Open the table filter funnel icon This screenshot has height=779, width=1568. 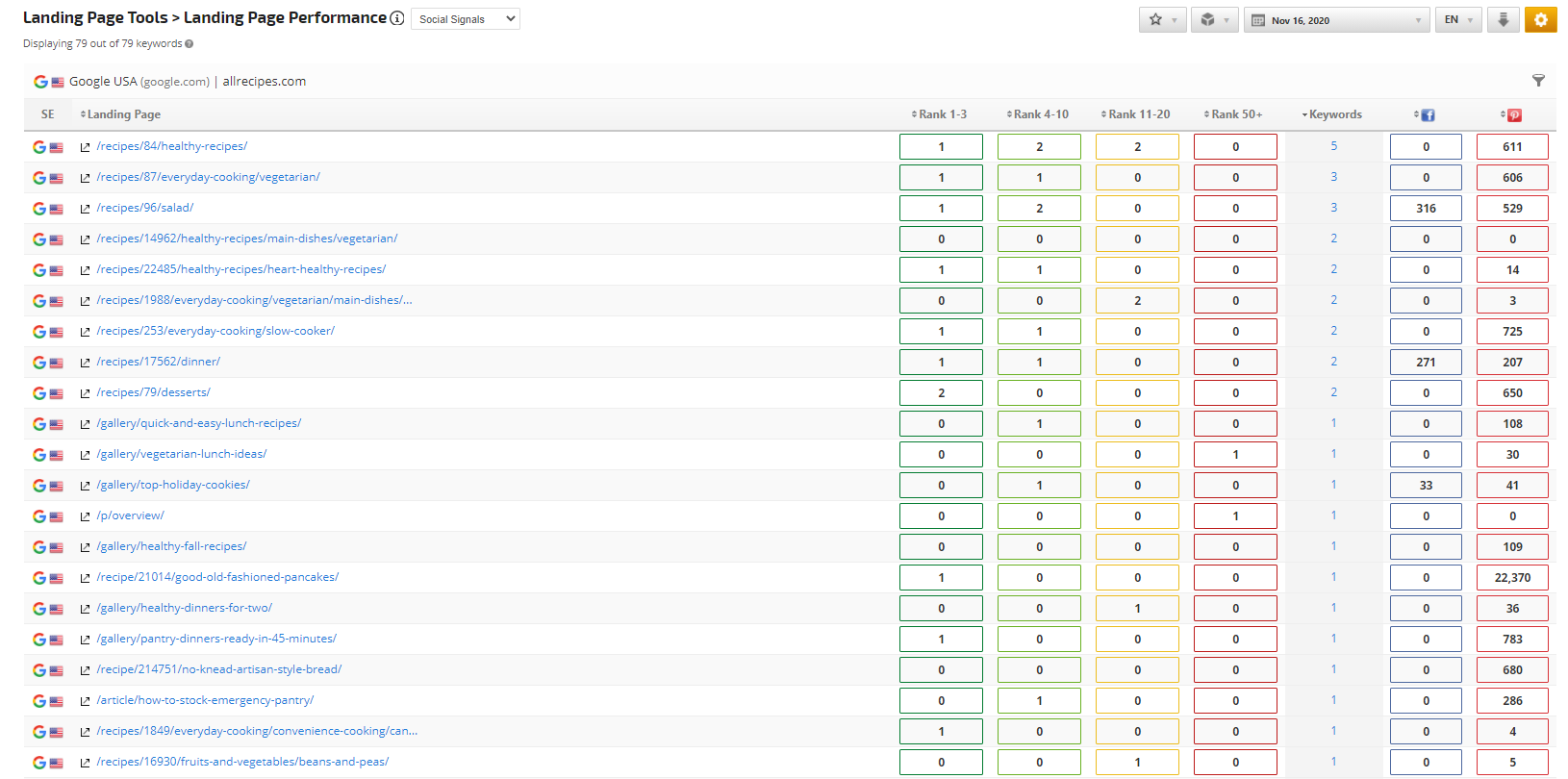[x=1538, y=81]
